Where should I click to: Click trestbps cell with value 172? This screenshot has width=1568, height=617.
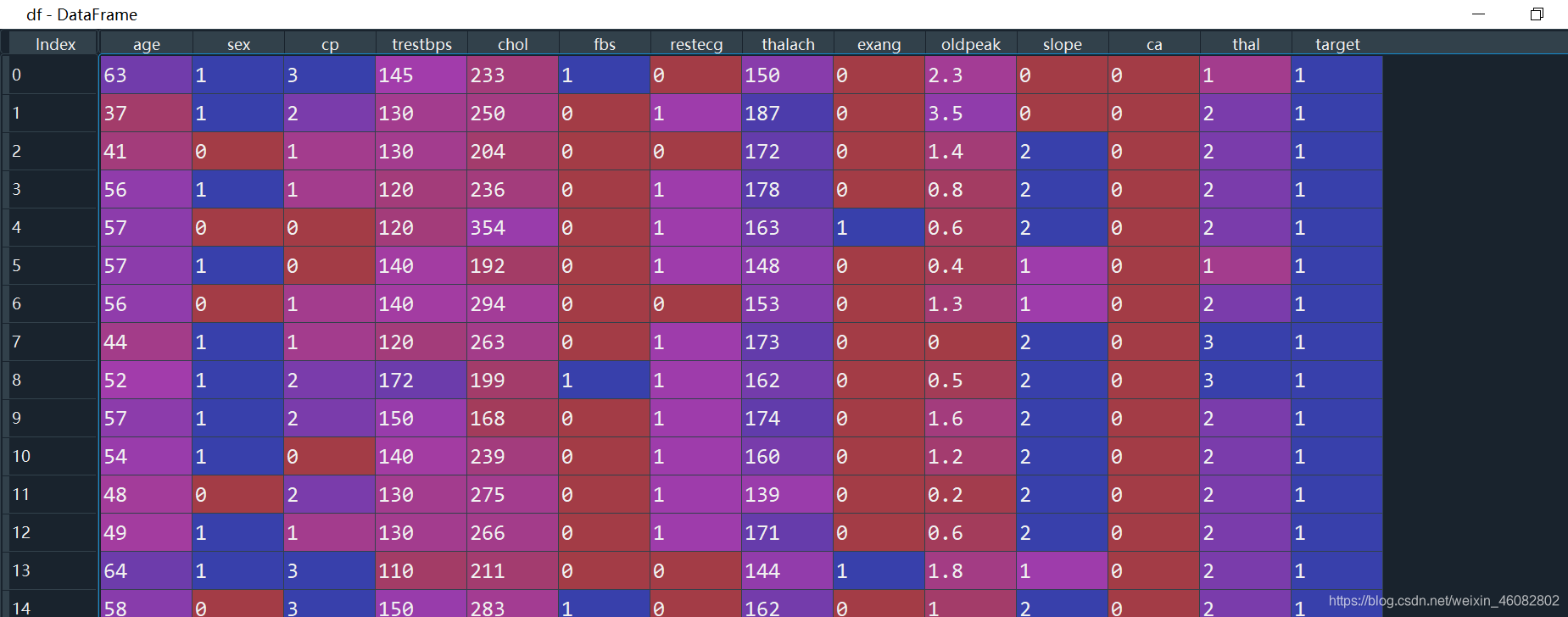pos(421,380)
